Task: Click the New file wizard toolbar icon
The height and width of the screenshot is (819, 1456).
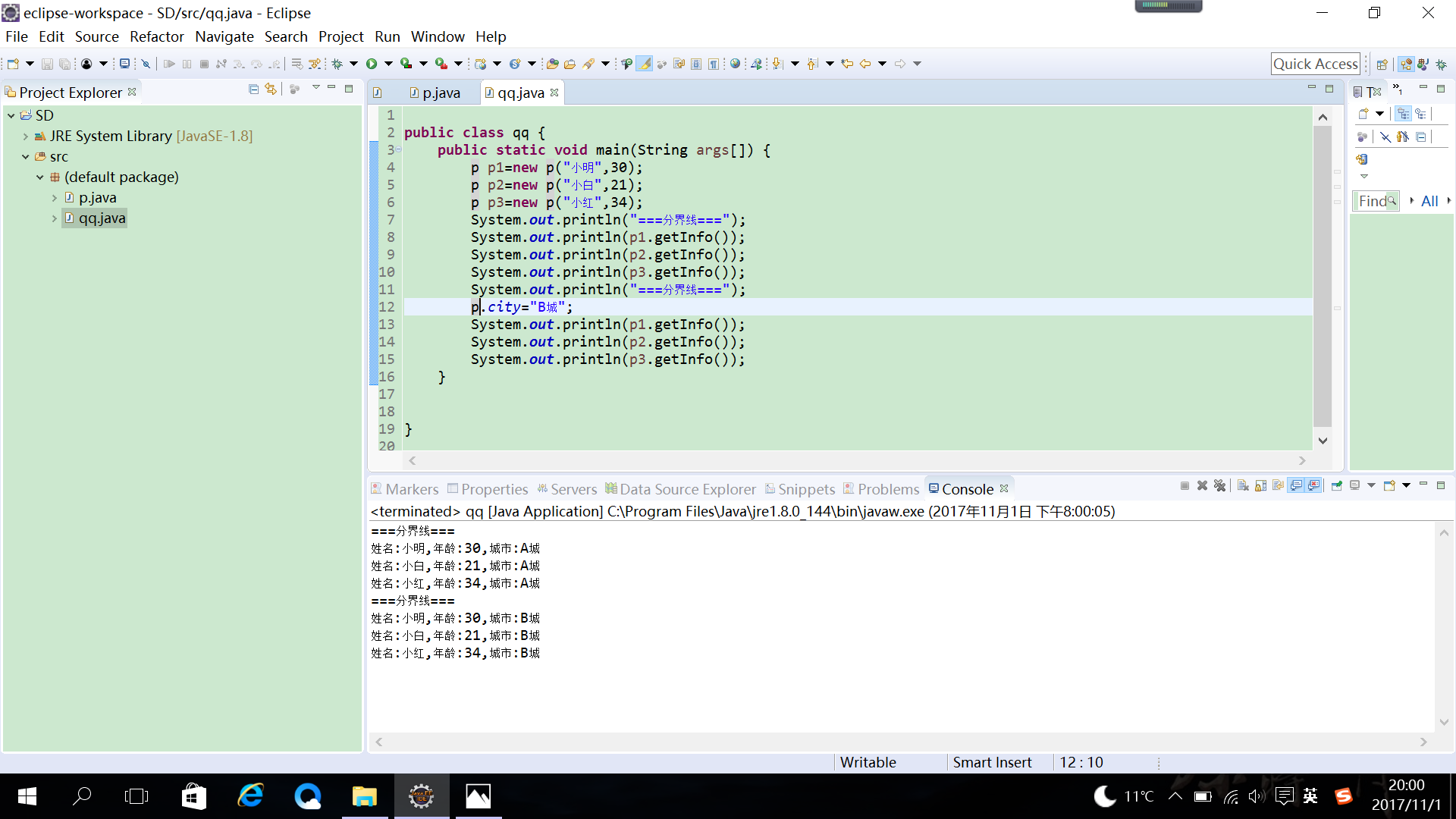Action: coord(13,64)
